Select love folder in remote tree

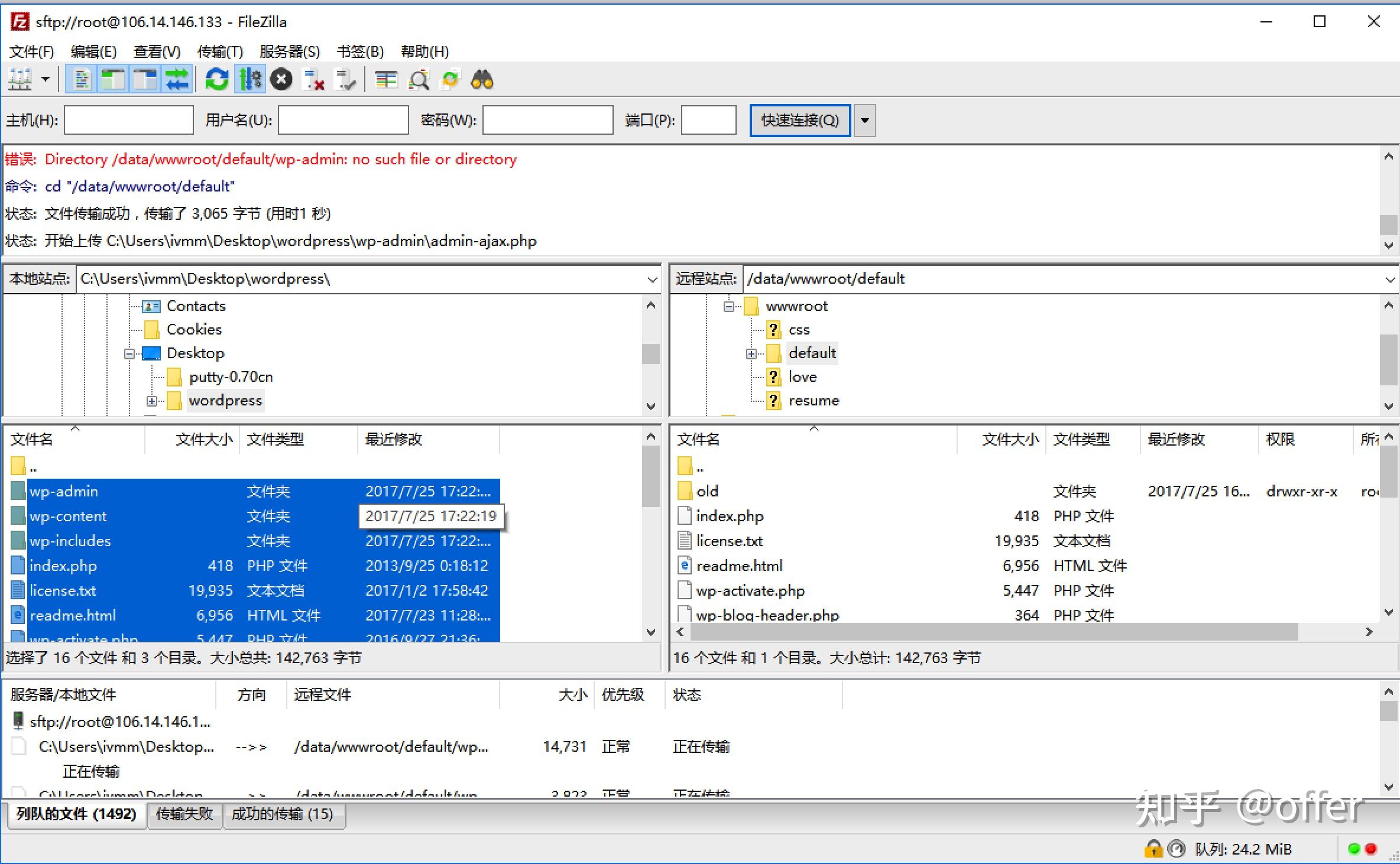(x=802, y=377)
